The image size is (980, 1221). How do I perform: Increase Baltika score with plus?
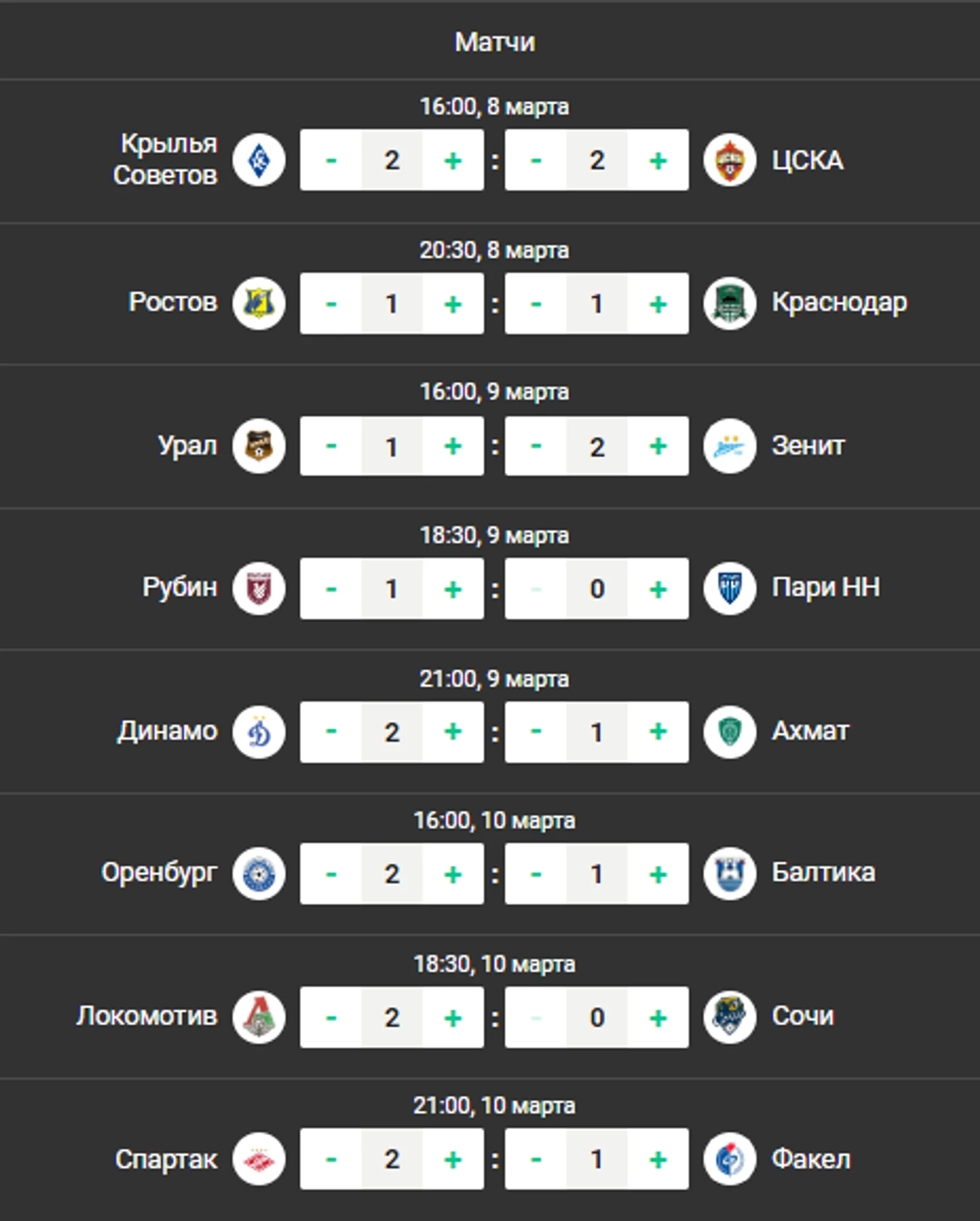tap(658, 874)
